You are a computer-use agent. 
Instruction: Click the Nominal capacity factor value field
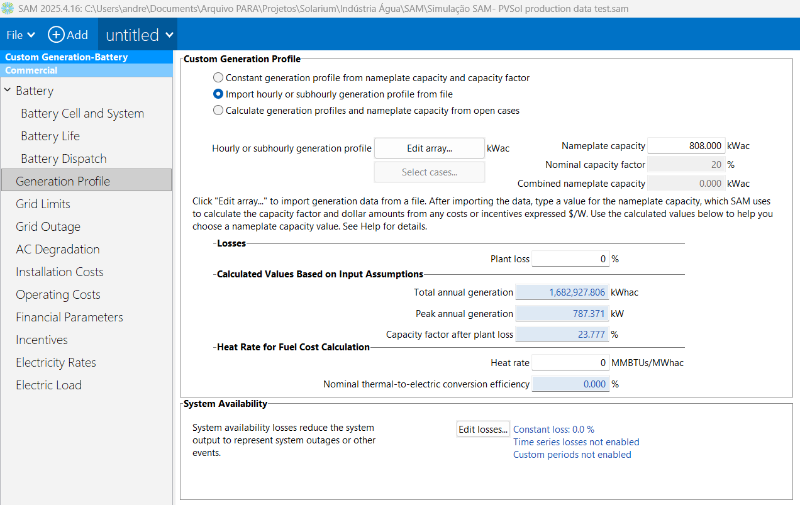[x=686, y=165]
